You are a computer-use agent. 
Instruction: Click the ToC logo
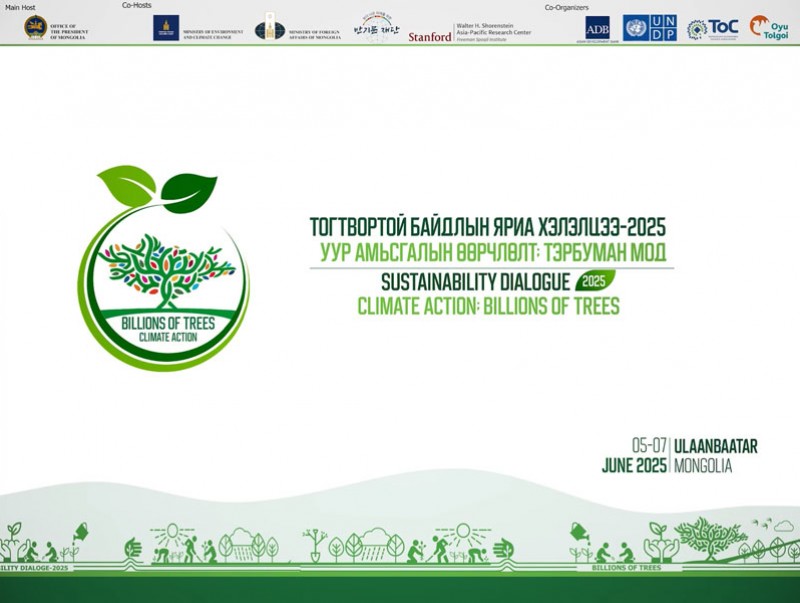click(713, 28)
